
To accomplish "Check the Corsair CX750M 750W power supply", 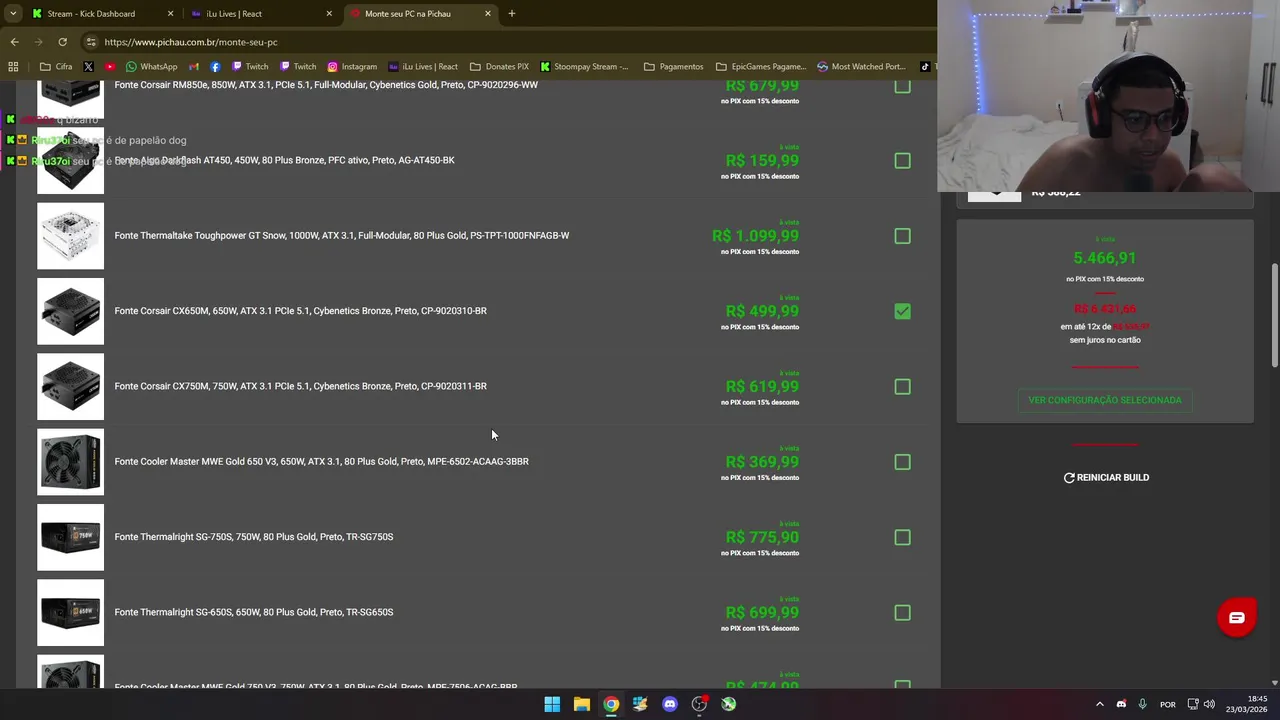I will pos(902,387).
